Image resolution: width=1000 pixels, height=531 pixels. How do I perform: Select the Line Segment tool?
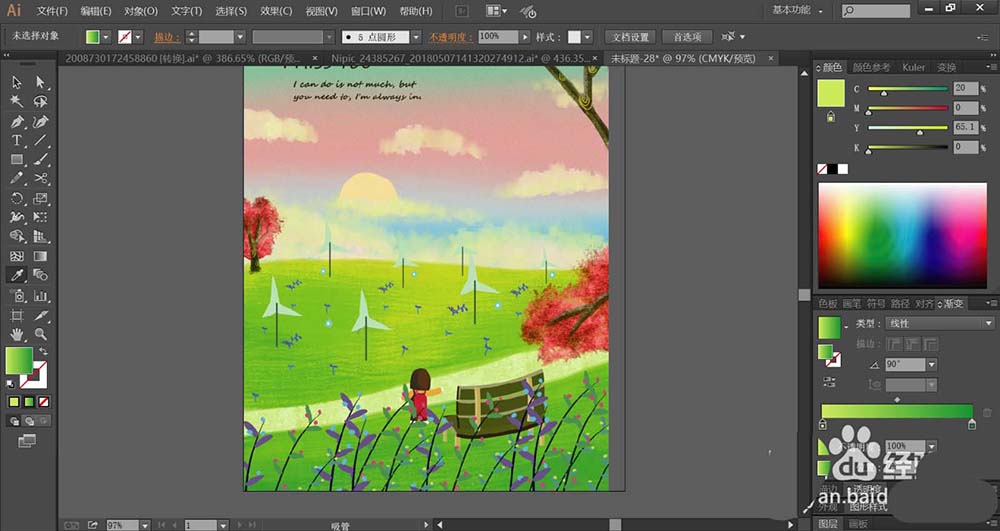[x=41, y=140]
